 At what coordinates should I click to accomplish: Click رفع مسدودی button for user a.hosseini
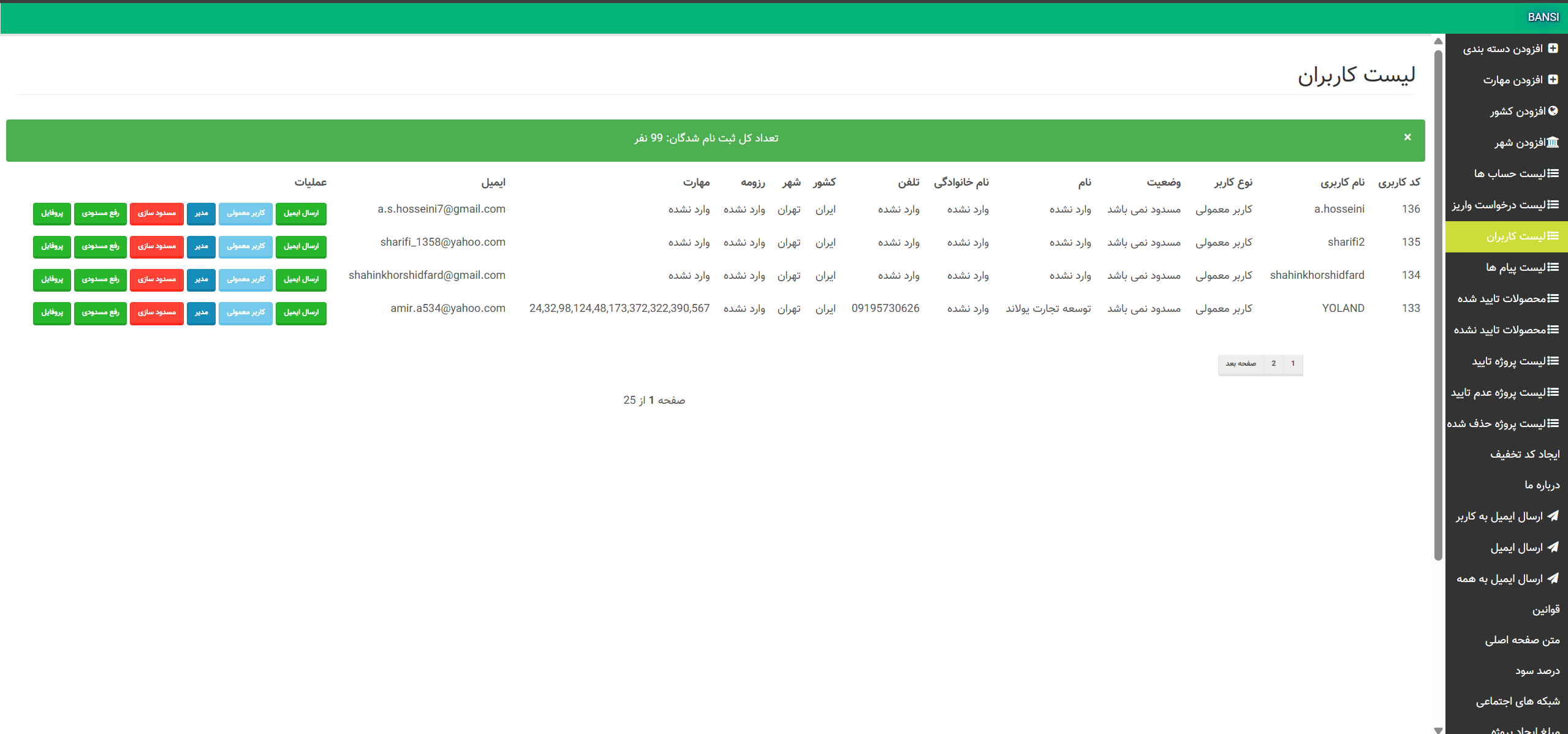[100, 213]
